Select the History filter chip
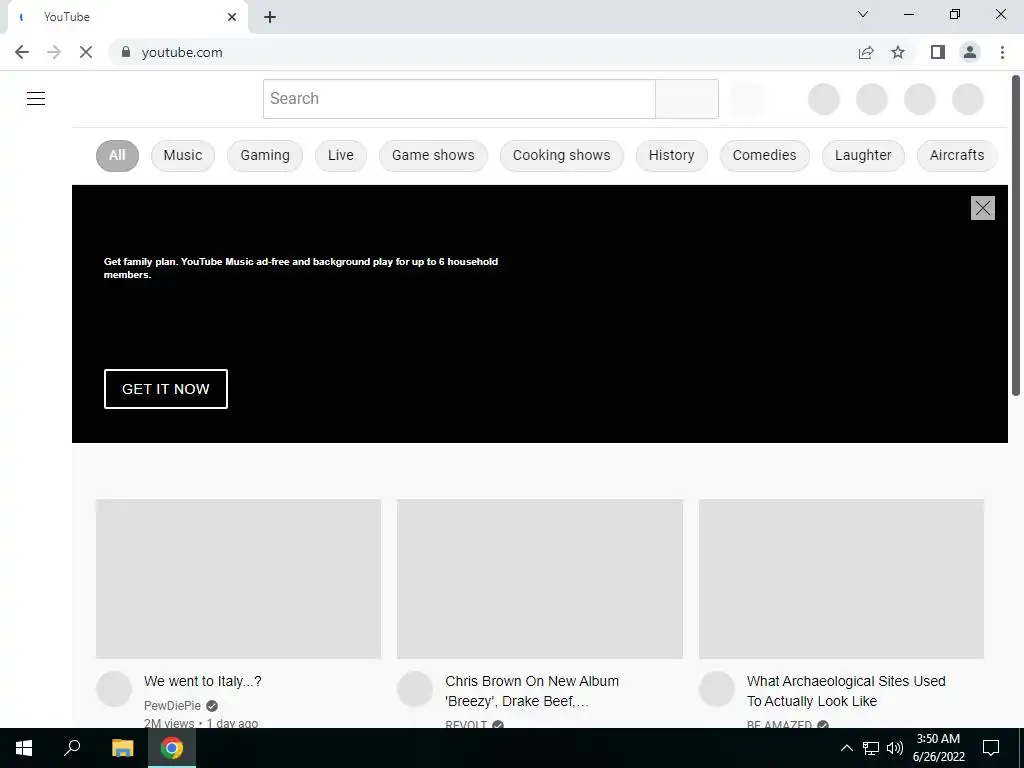Image resolution: width=1024 pixels, height=768 pixels. coord(671,155)
